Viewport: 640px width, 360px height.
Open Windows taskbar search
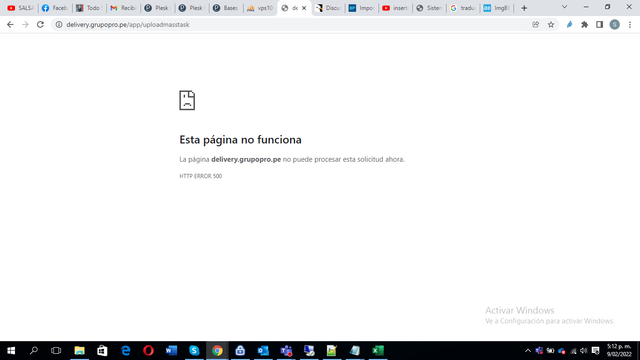[34, 350]
